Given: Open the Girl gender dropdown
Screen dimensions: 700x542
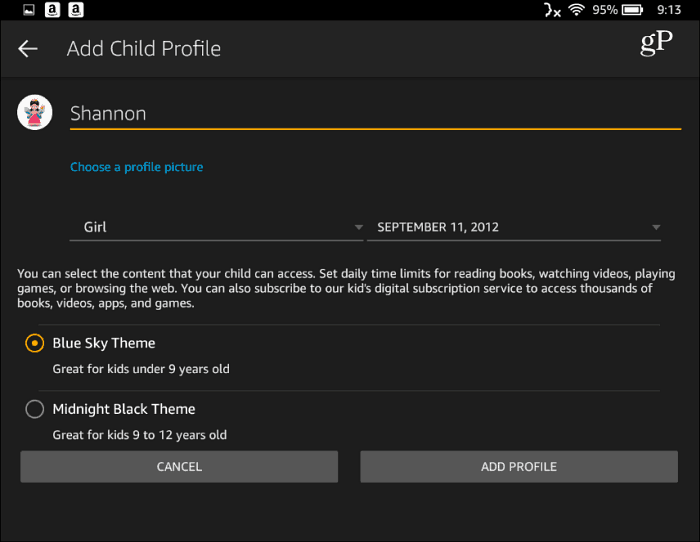Looking at the screenshot, I should point(217,227).
